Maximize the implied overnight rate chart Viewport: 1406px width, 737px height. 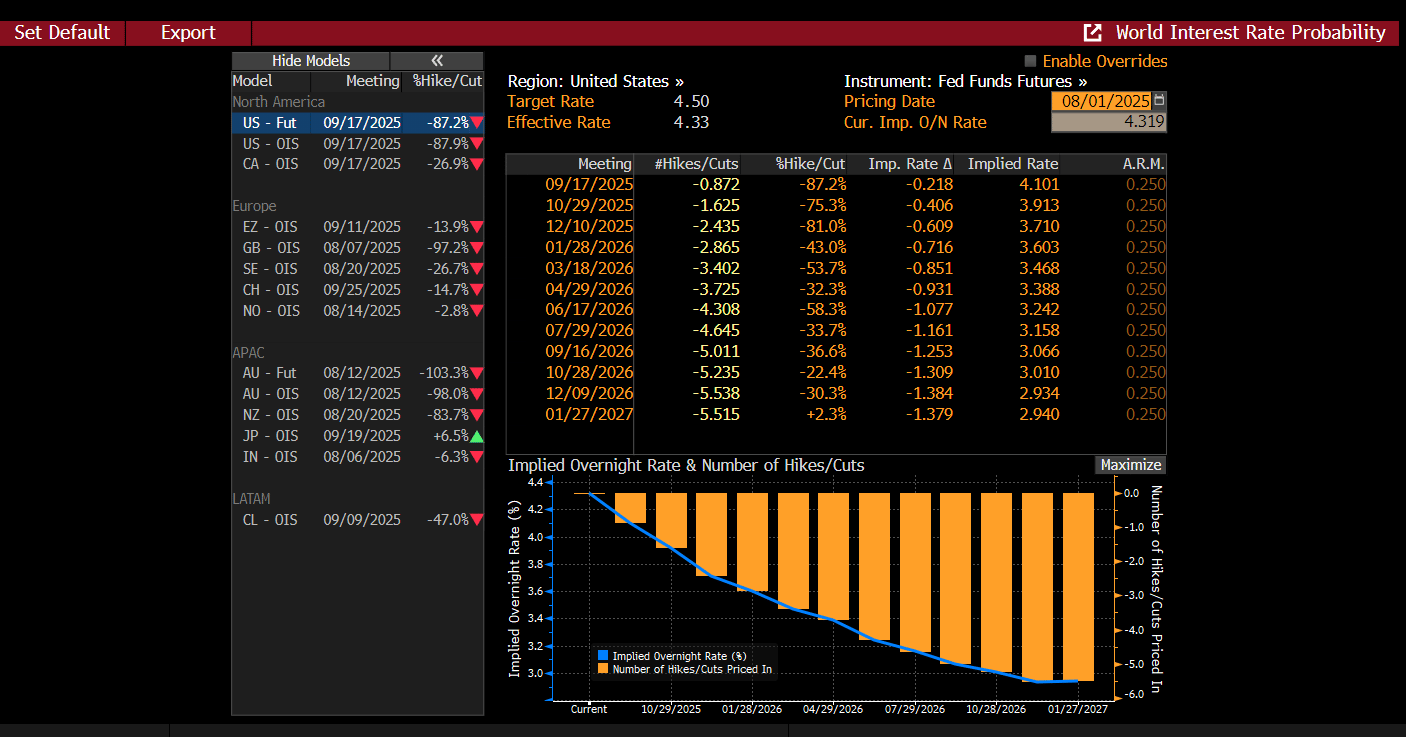click(x=1130, y=465)
